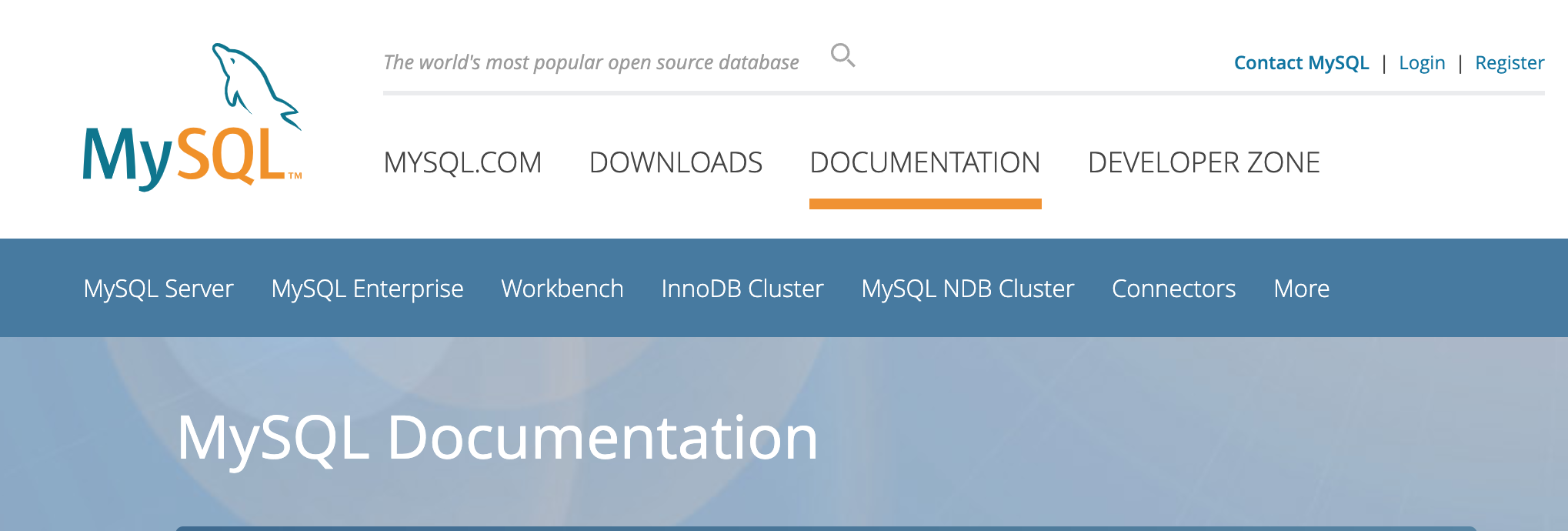Click the search magnifier icon
1568x531 pixels.
(843, 55)
